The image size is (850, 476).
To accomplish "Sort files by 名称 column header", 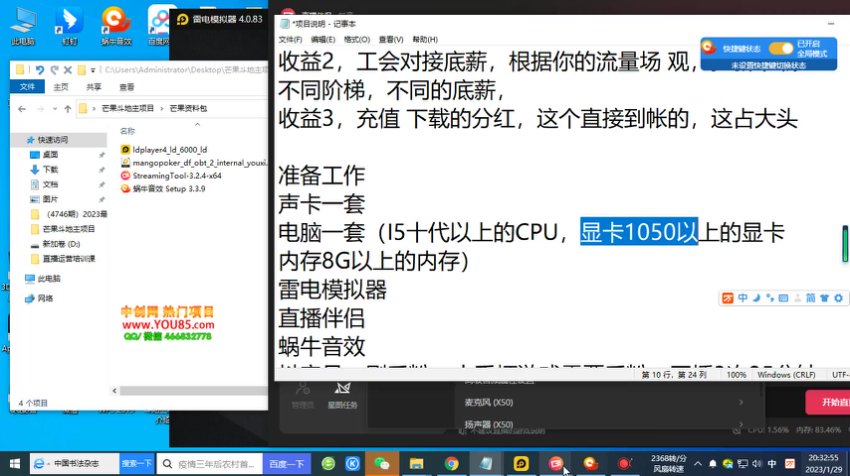I will 127,131.
